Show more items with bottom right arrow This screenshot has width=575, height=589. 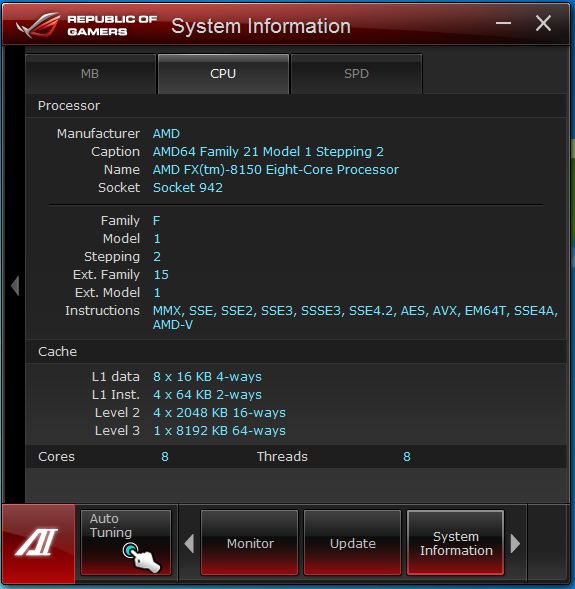(515, 543)
